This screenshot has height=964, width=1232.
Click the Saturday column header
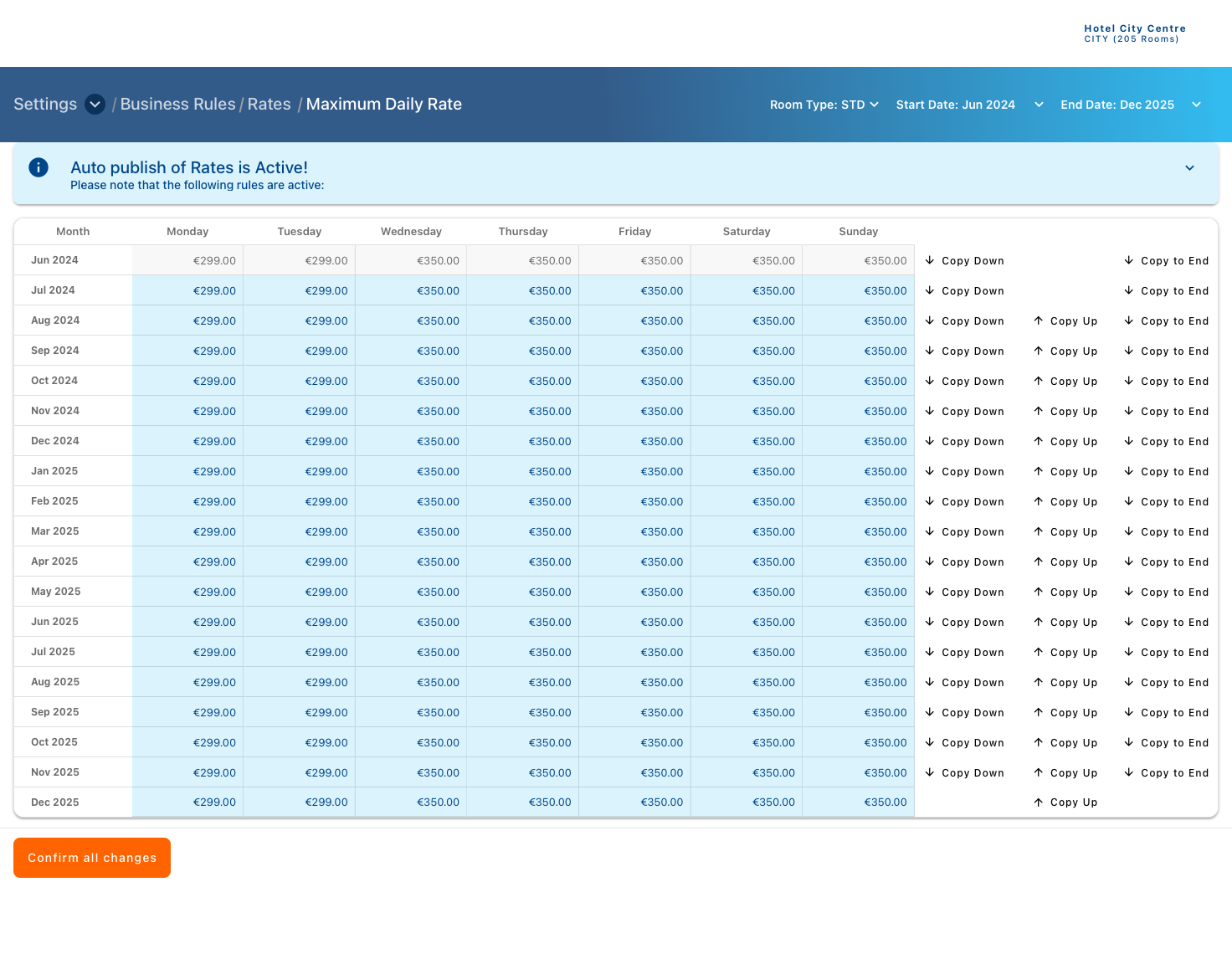(747, 232)
